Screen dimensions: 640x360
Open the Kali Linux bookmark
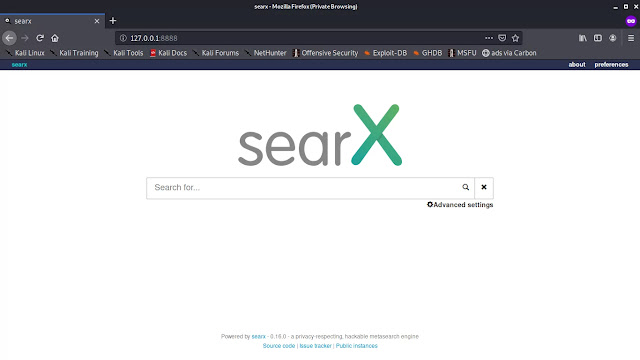pos(25,53)
